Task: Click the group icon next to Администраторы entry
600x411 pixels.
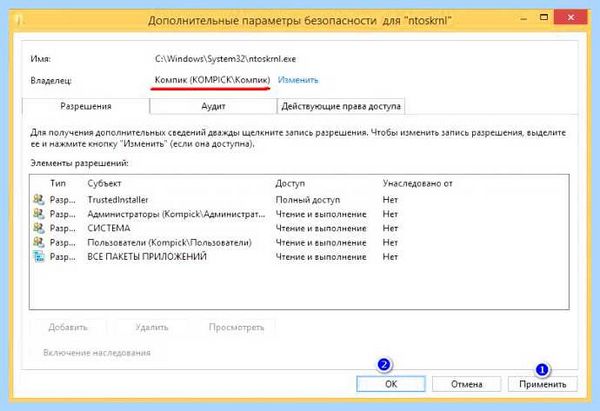Action: (39, 214)
